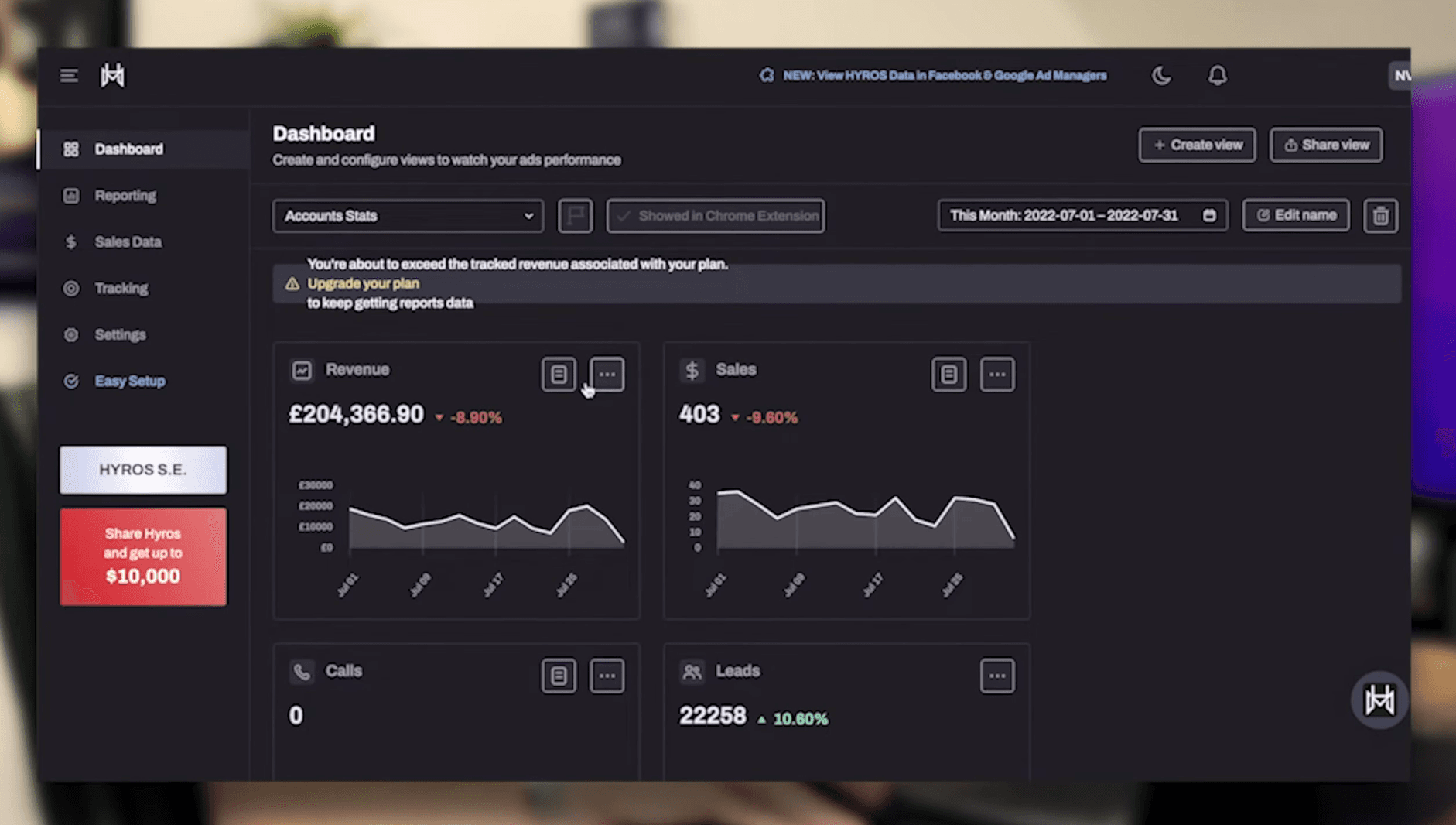Toggle dark mode moon icon
This screenshot has width=1456, height=825.
pyautogui.click(x=1161, y=75)
